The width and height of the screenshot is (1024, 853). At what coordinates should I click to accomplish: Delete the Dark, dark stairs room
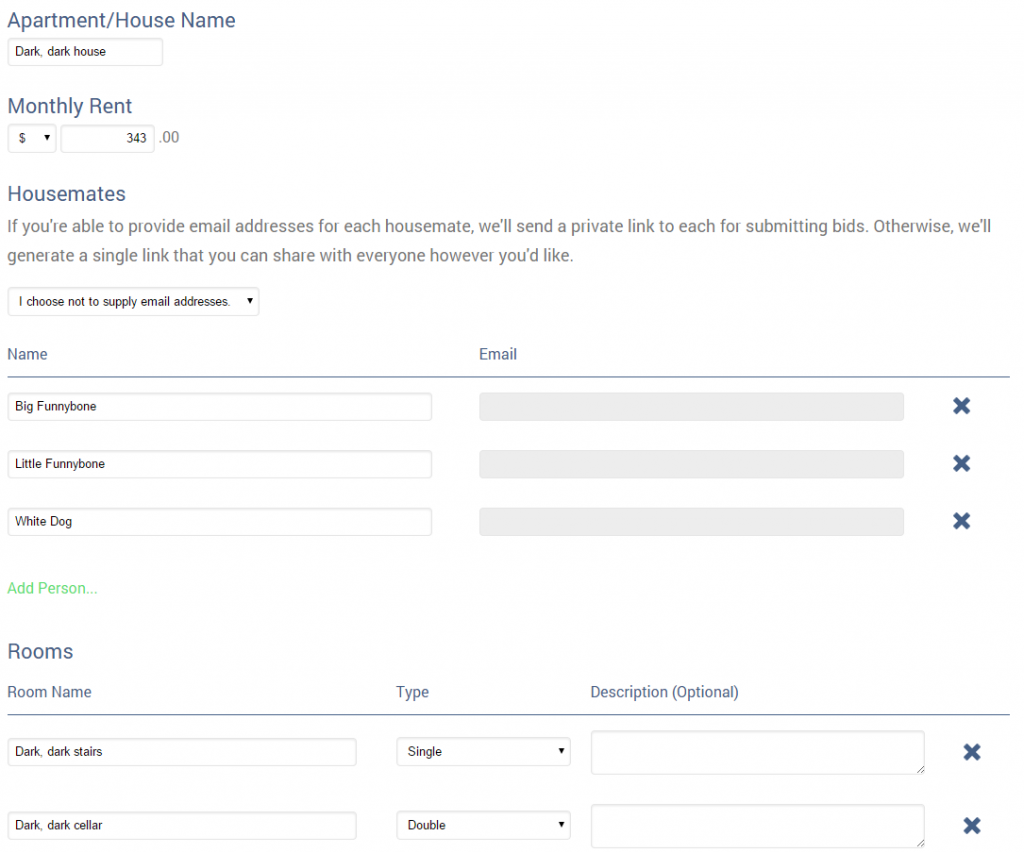click(971, 752)
